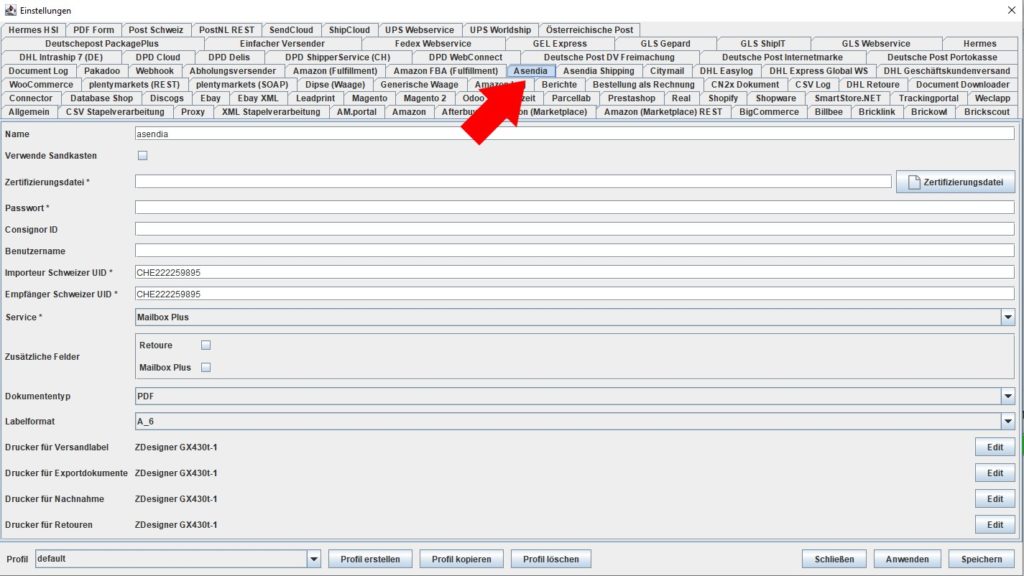1024x576 pixels.
Task: Switch to the DHL Intraship 7 (DE) tab
Action: tap(61, 57)
